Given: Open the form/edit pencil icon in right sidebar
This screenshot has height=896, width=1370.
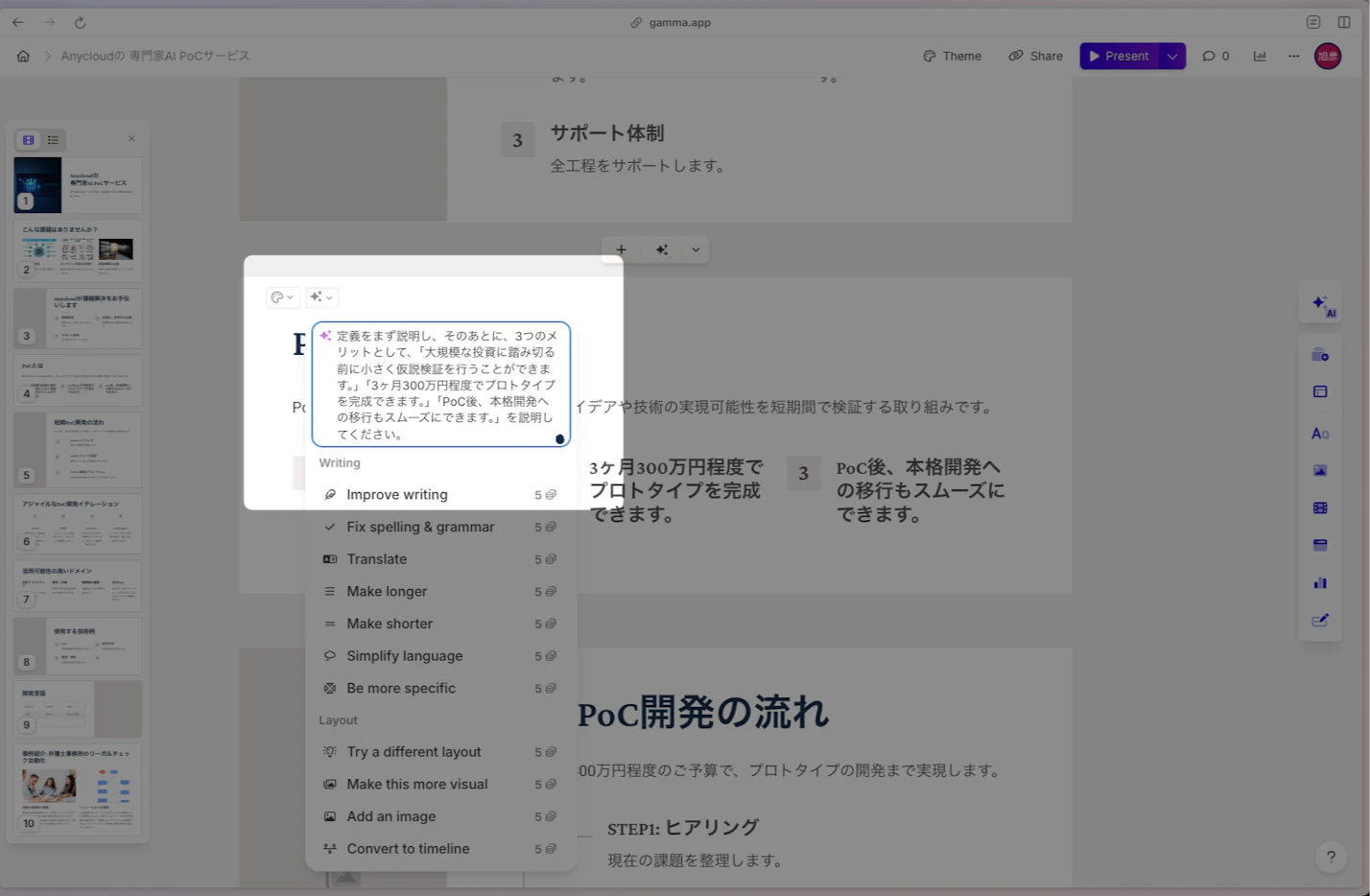Looking at the screenshot, I should click(1320, 621).
